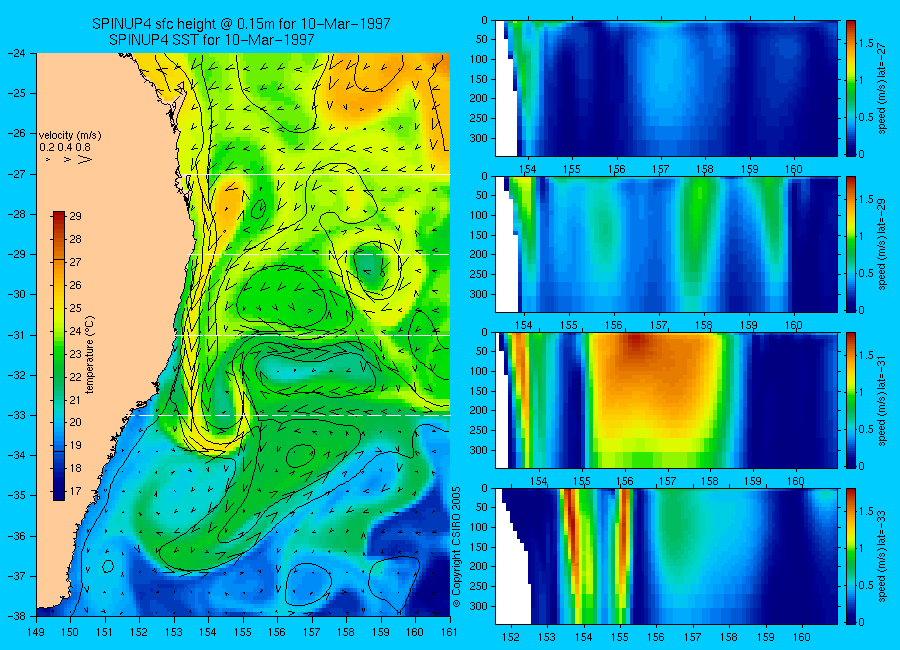Click the '-38' latitude label on the map axis

point(17,616)
